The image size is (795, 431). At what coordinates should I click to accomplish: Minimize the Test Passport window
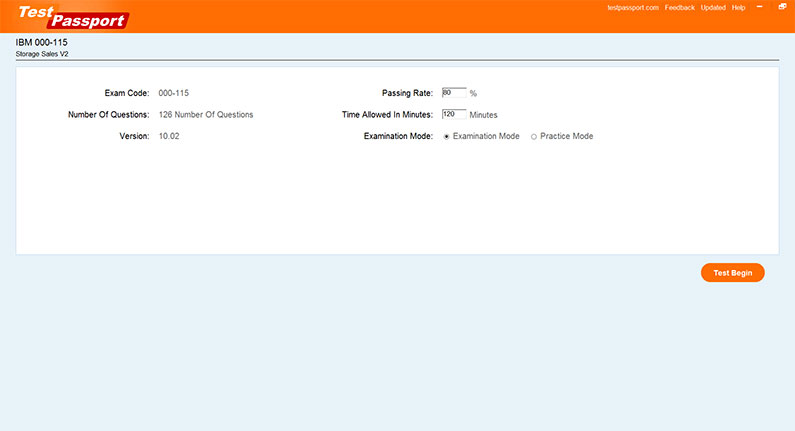[760, 7]
